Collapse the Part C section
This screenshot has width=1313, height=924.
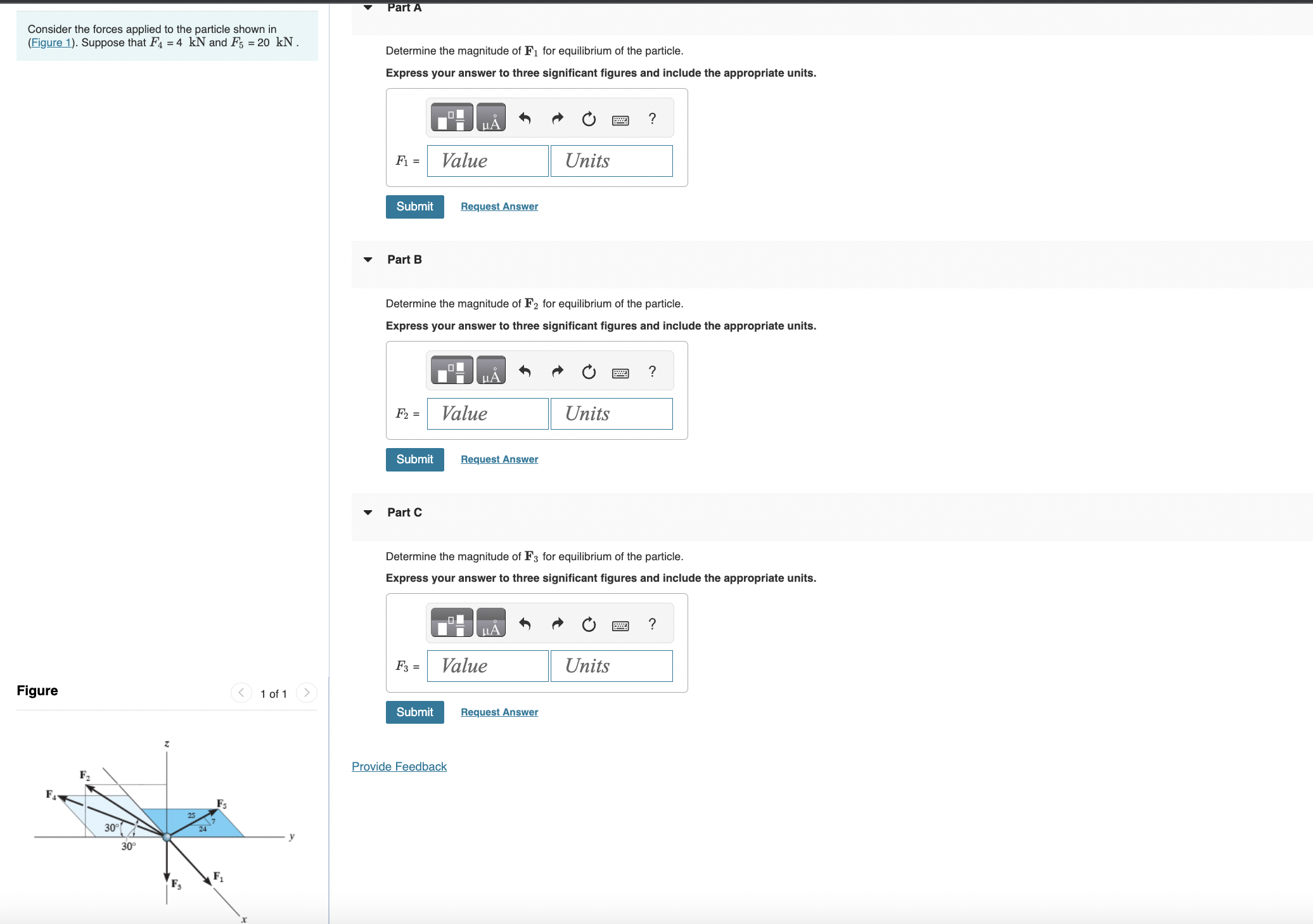click(x=368, y=513)
